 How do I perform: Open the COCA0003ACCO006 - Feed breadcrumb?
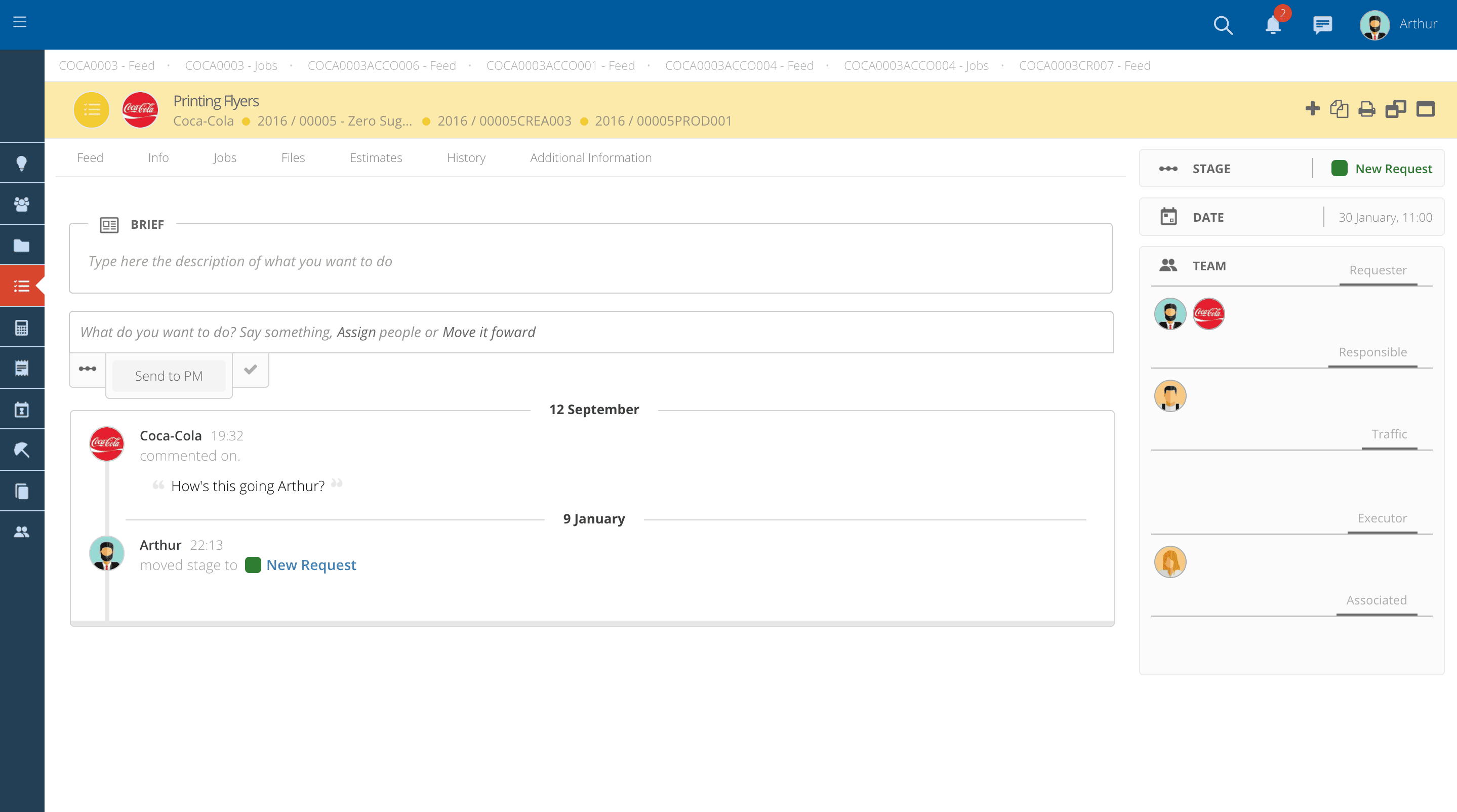point(381,66)
